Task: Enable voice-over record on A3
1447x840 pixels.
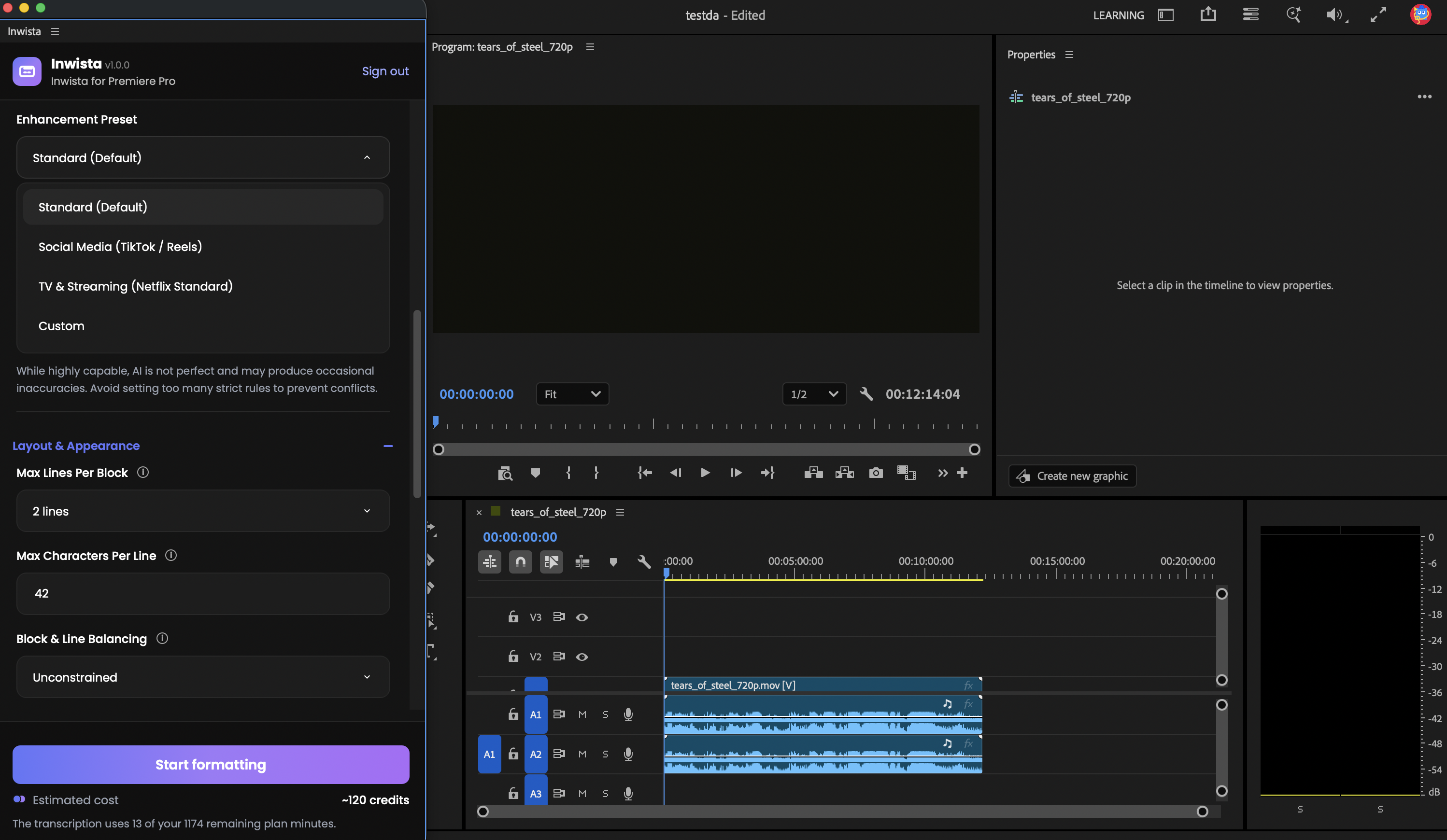Action: pyautogui.click(x=628, y=794)
